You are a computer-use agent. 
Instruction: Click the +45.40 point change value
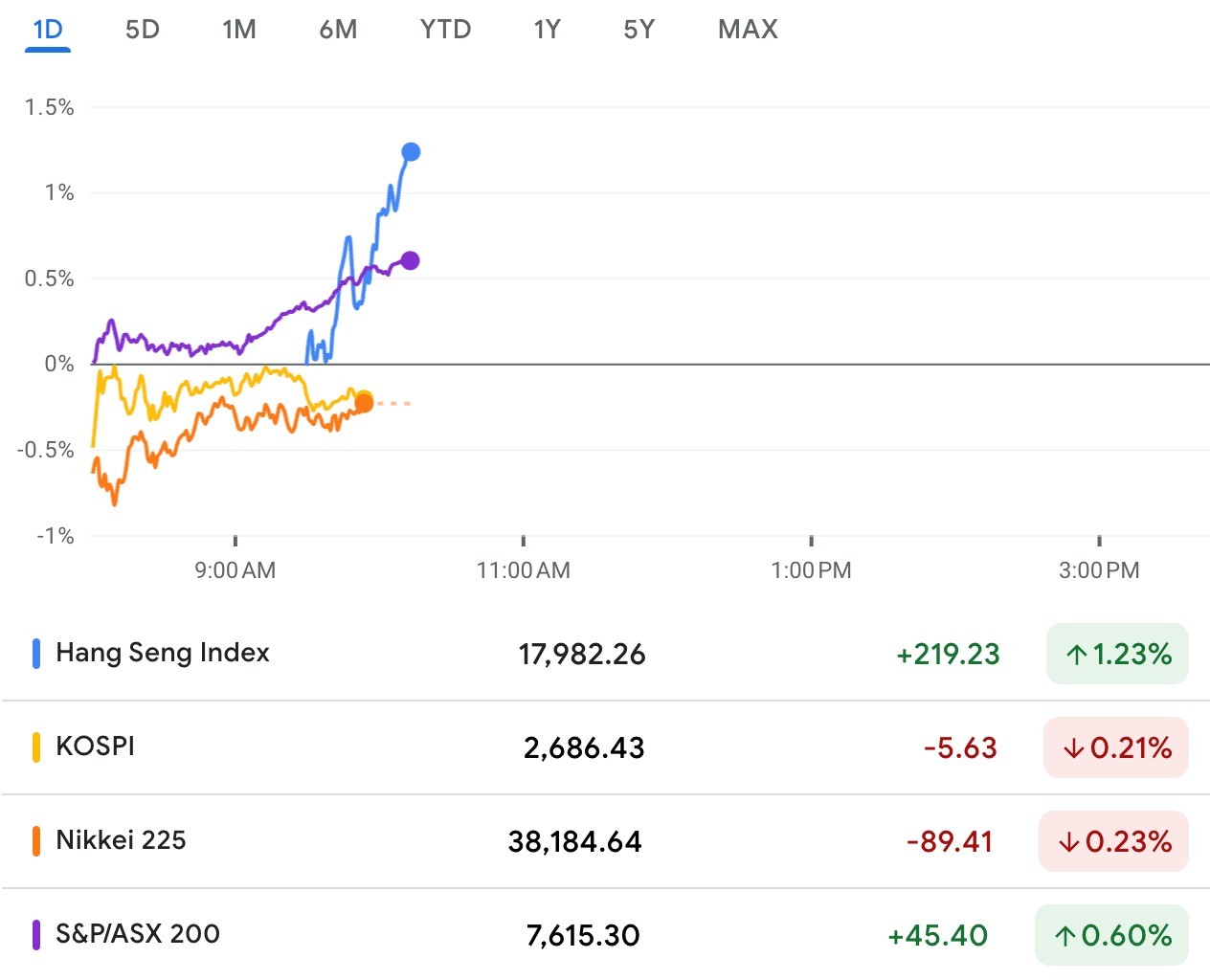(x=937, y=936)
